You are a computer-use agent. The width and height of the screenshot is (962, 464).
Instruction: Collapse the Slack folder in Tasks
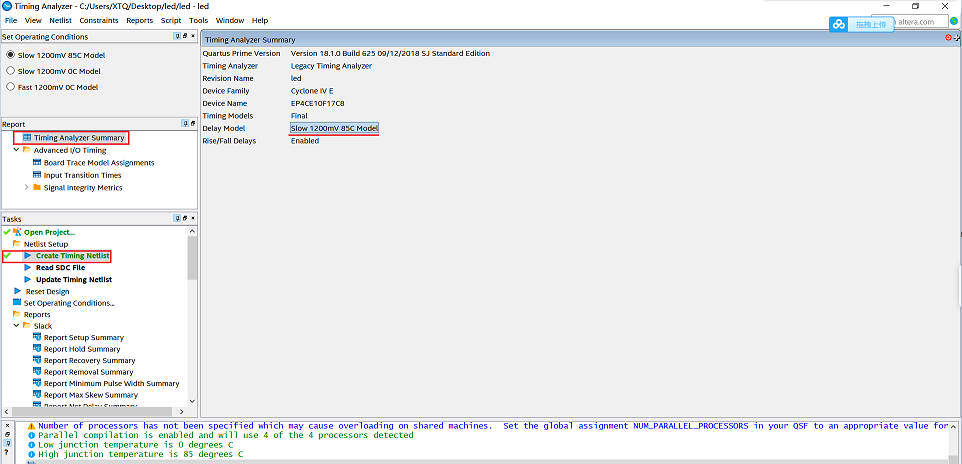tap(17, 326)
